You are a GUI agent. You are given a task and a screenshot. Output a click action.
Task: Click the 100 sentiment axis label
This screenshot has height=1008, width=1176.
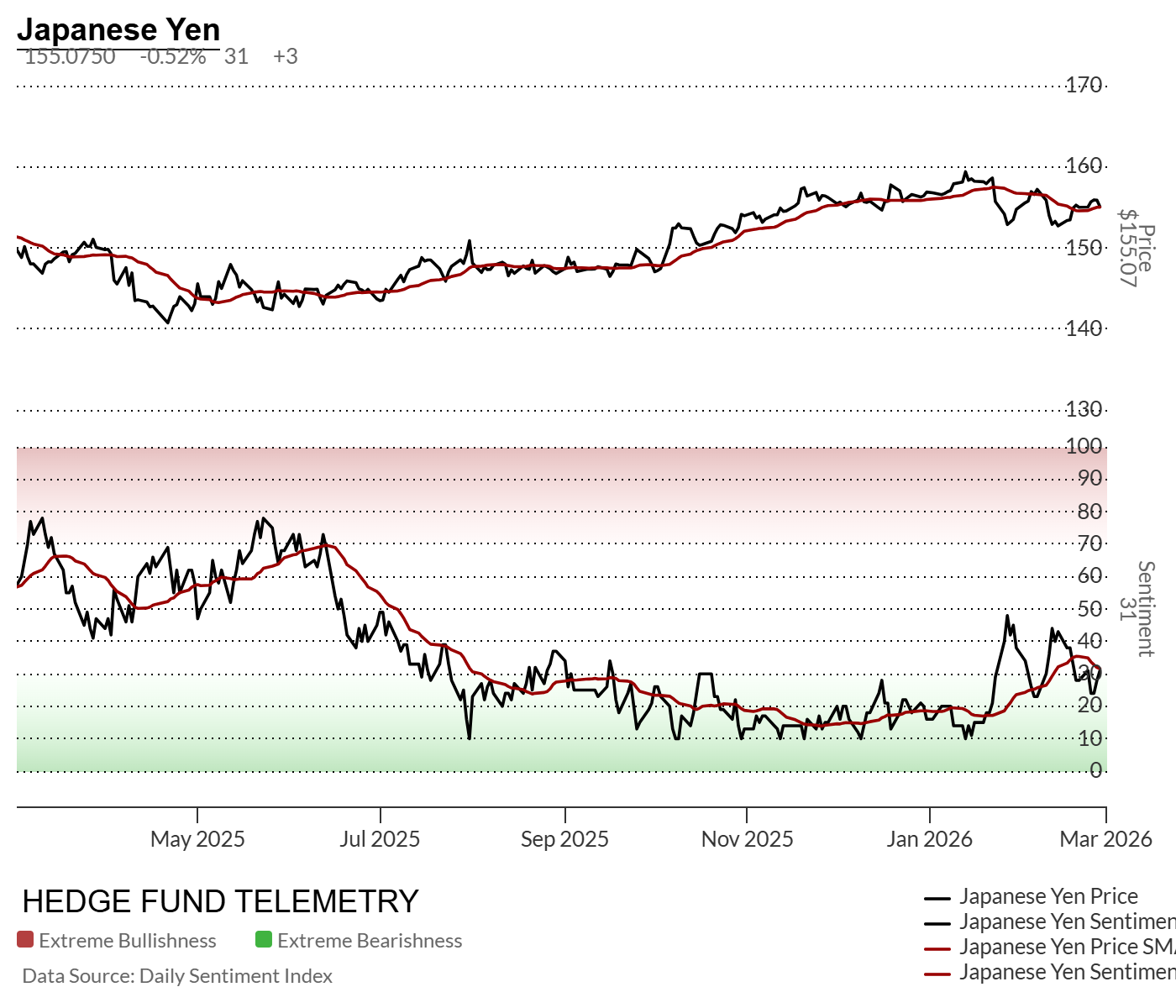(1084, 446)
